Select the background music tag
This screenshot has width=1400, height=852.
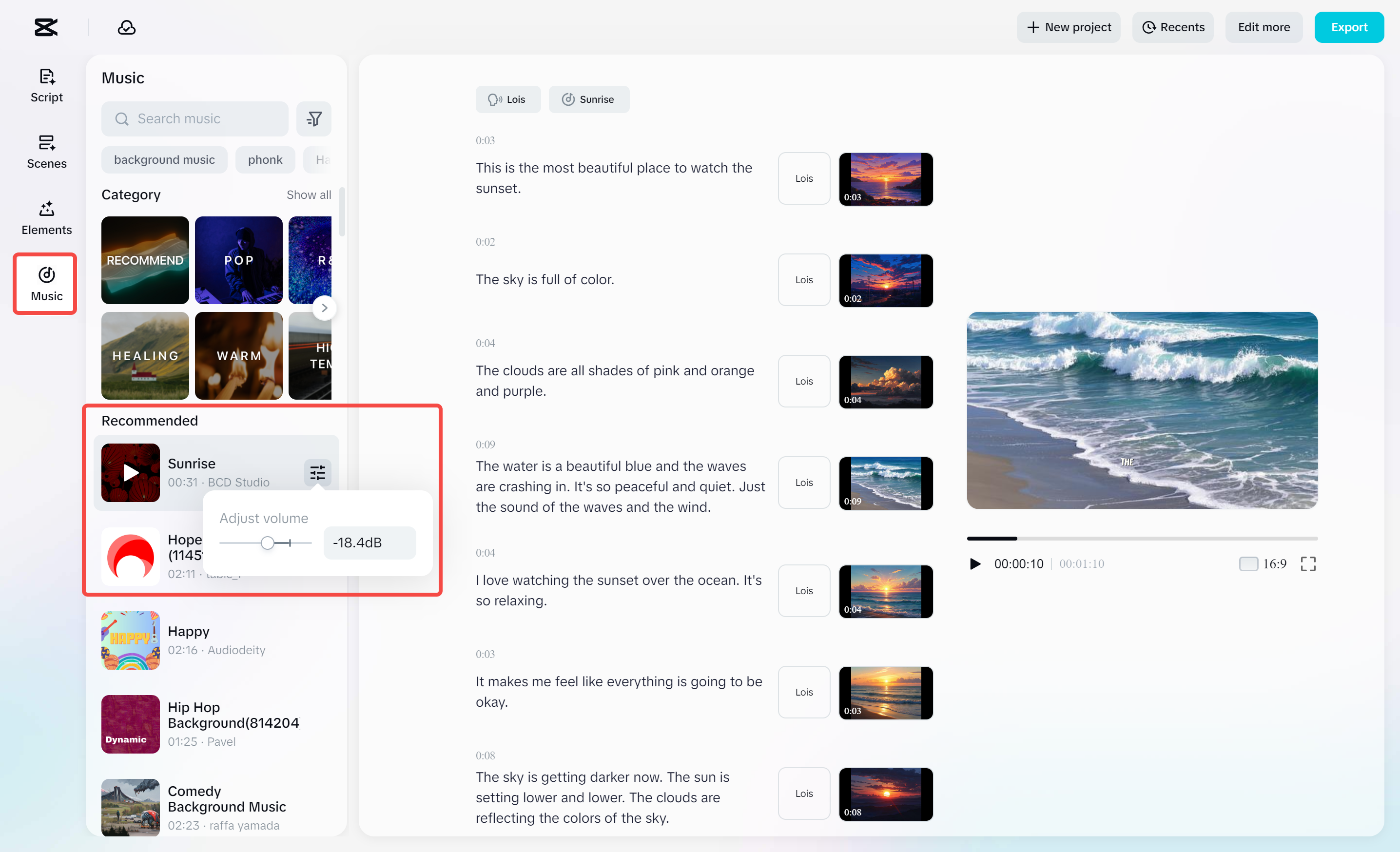coord(164,159)
